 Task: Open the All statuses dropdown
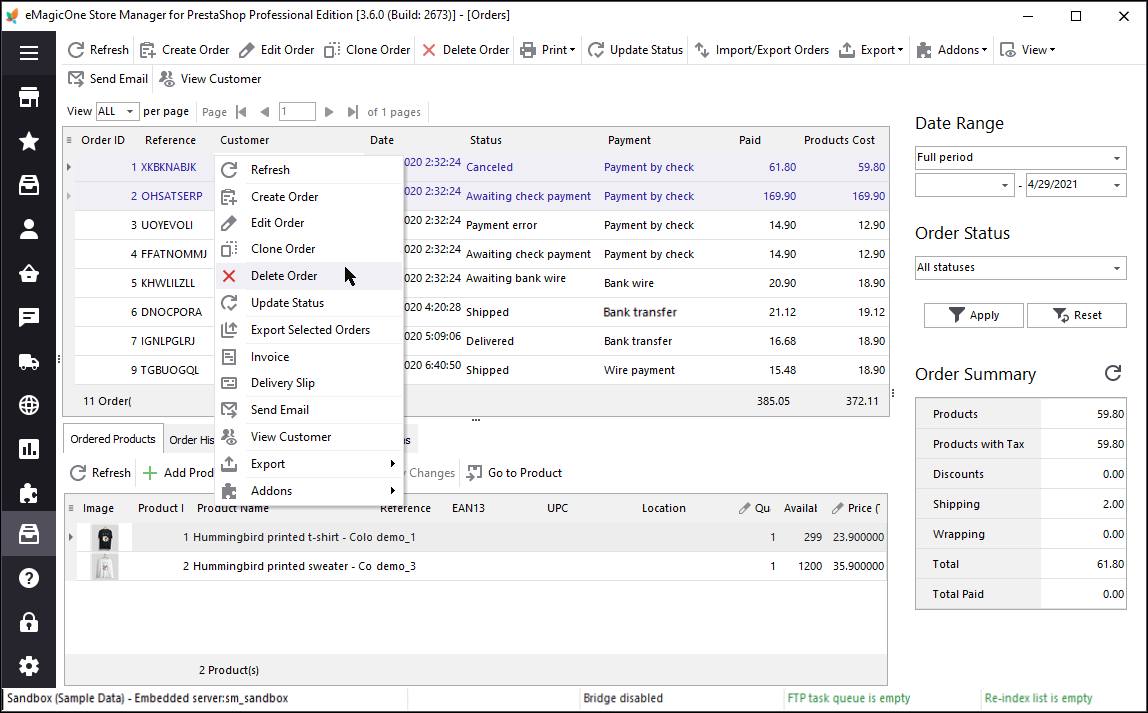click(1020, 267)
